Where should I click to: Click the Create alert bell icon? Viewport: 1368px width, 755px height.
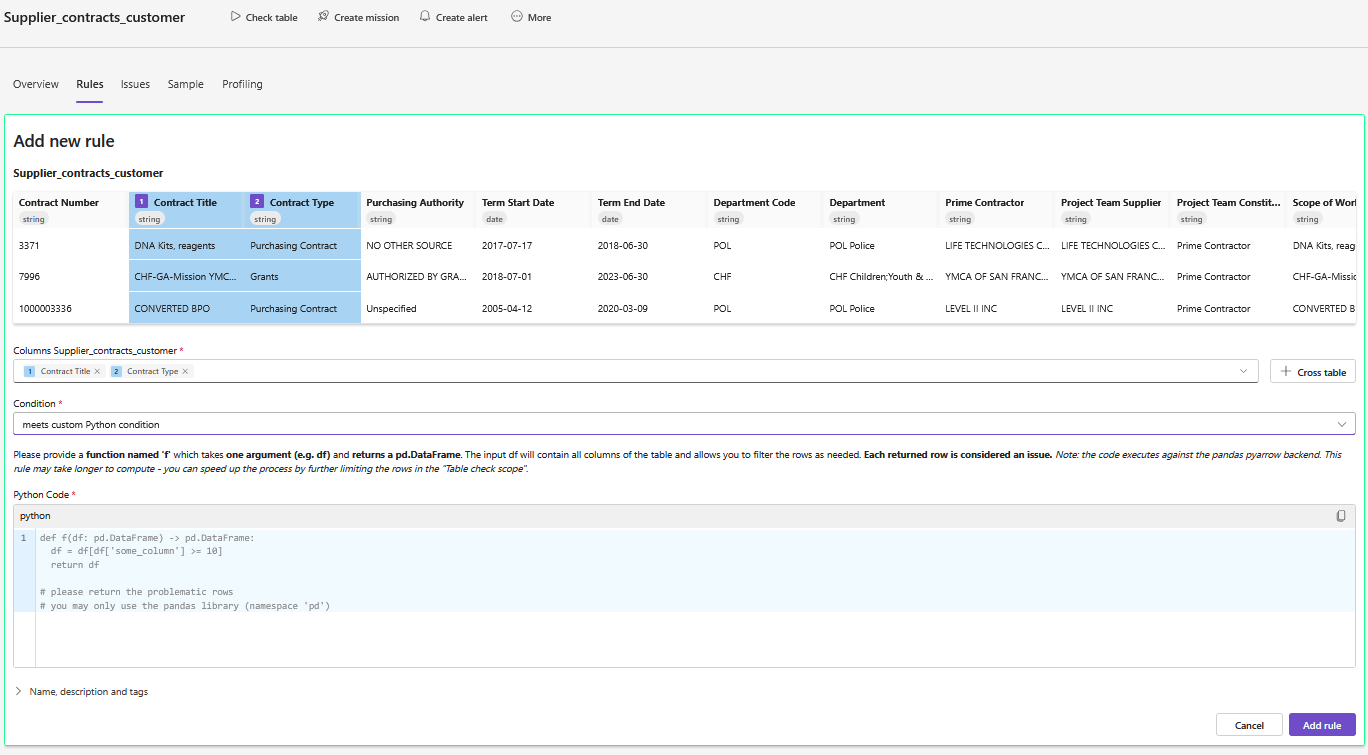[x=425, y=17]
